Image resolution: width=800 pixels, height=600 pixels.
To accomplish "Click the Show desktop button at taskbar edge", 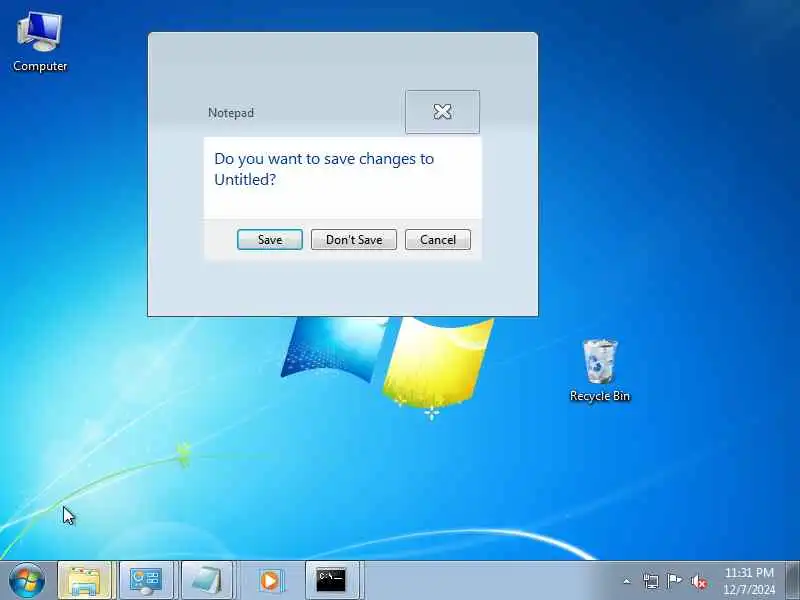I will tap(792, 580).
